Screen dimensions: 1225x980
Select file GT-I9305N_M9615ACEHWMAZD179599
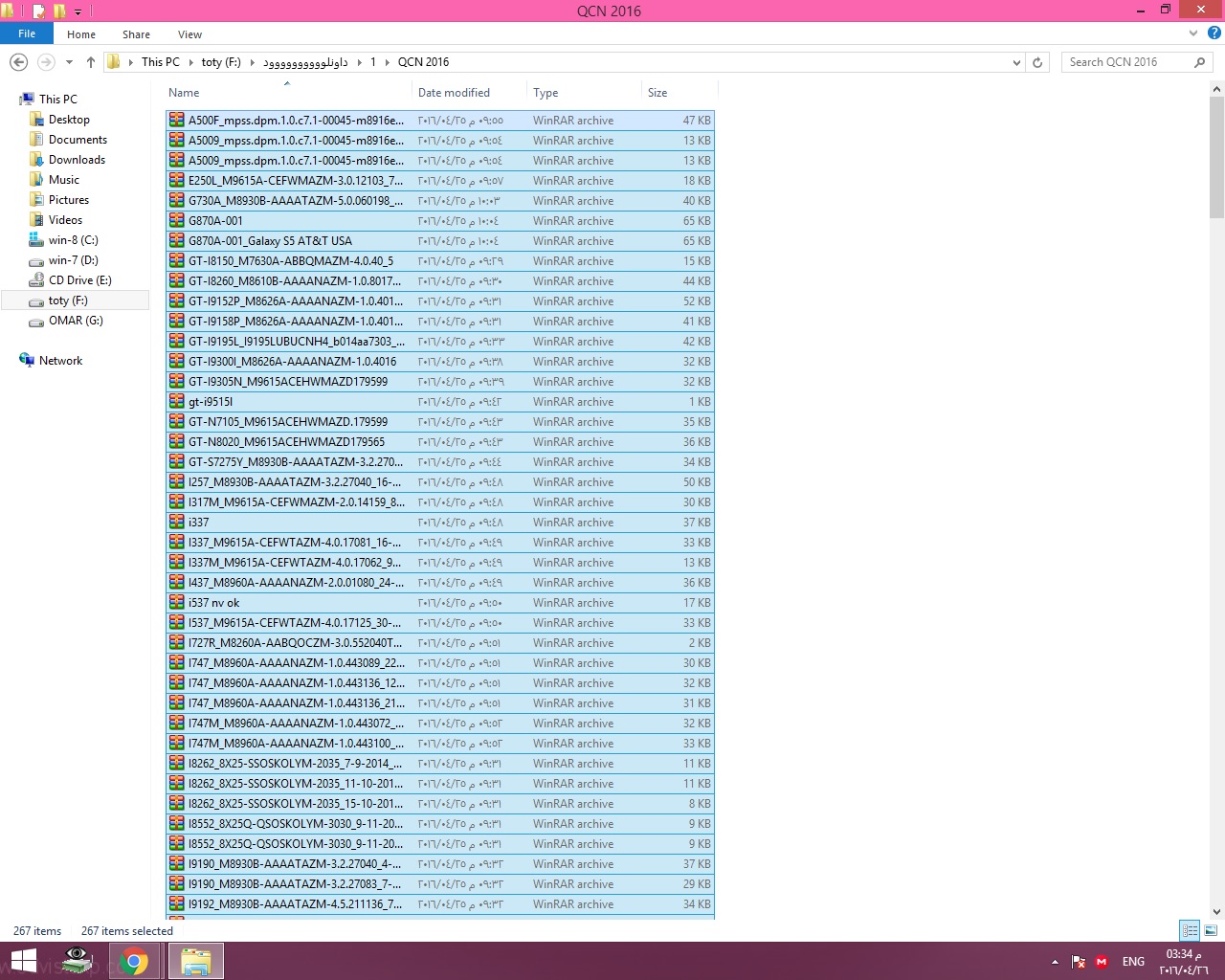click(x=440, y=382)
